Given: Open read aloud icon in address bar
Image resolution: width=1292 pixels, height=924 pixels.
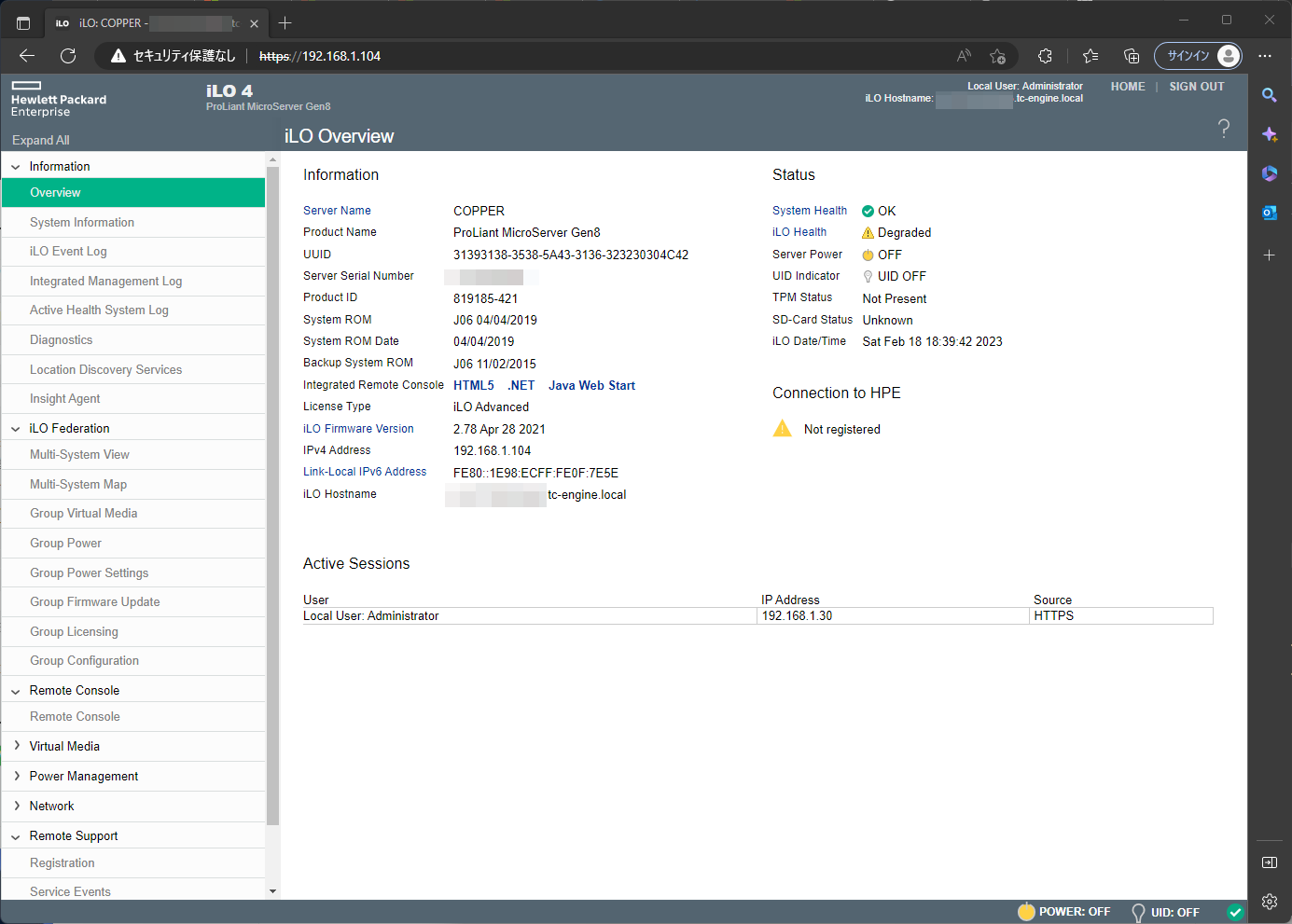Looking at the screenshot, I should 964,56.
